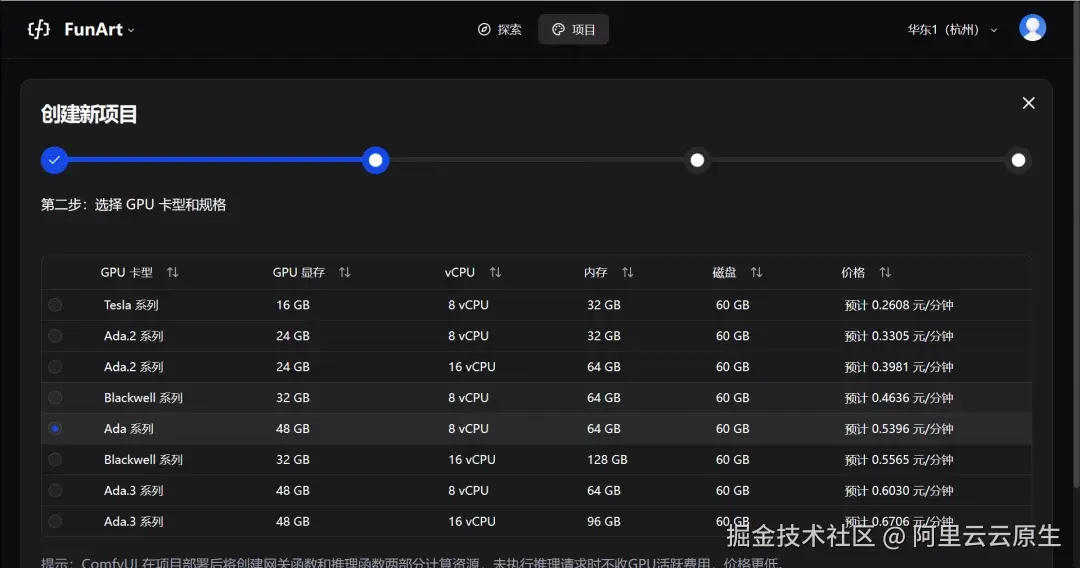Switch to the 项目 project tab
Screen dimensions: 1080x568
573,29
